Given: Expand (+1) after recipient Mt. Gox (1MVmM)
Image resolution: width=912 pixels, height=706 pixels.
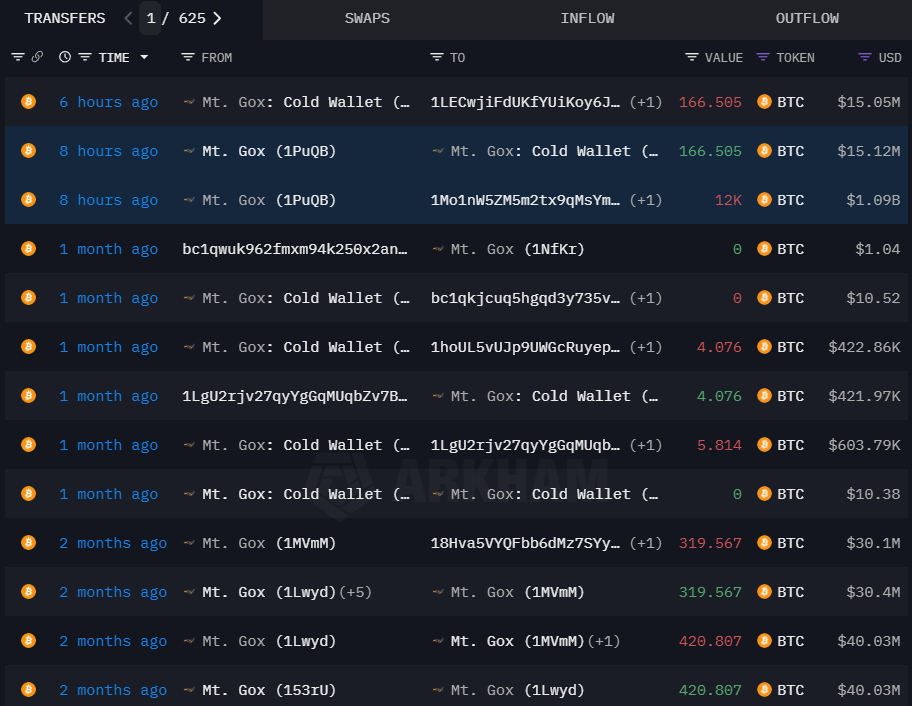Looking at the screenshot, I should point(604,641).
